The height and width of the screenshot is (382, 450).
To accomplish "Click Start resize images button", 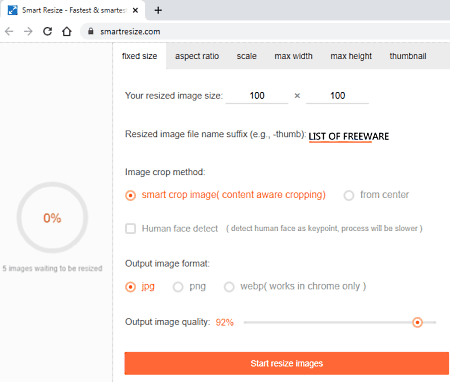I will pyautogui.click(x=287, y=363).
